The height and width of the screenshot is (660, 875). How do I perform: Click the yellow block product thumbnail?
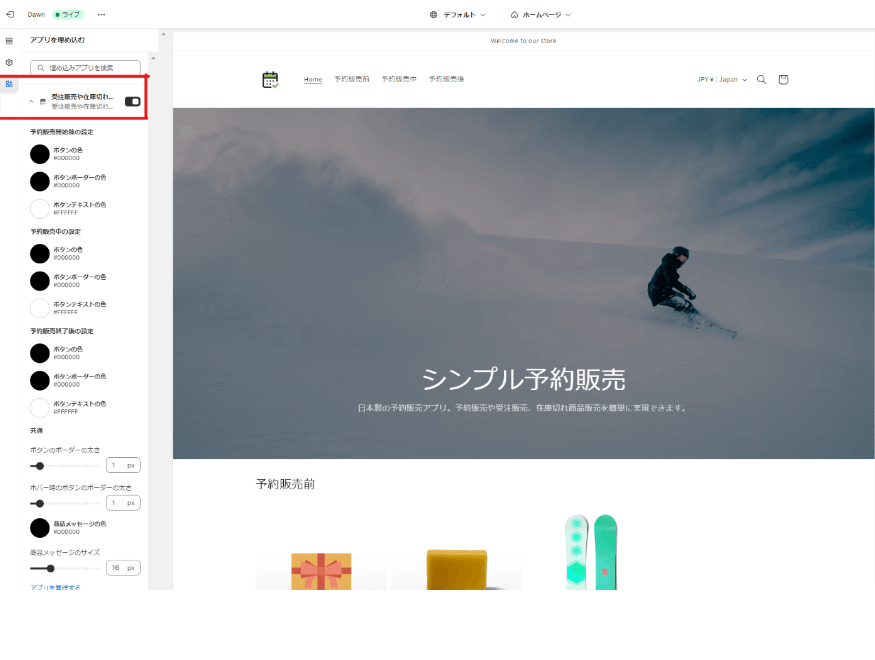click(x=456, y=569)
